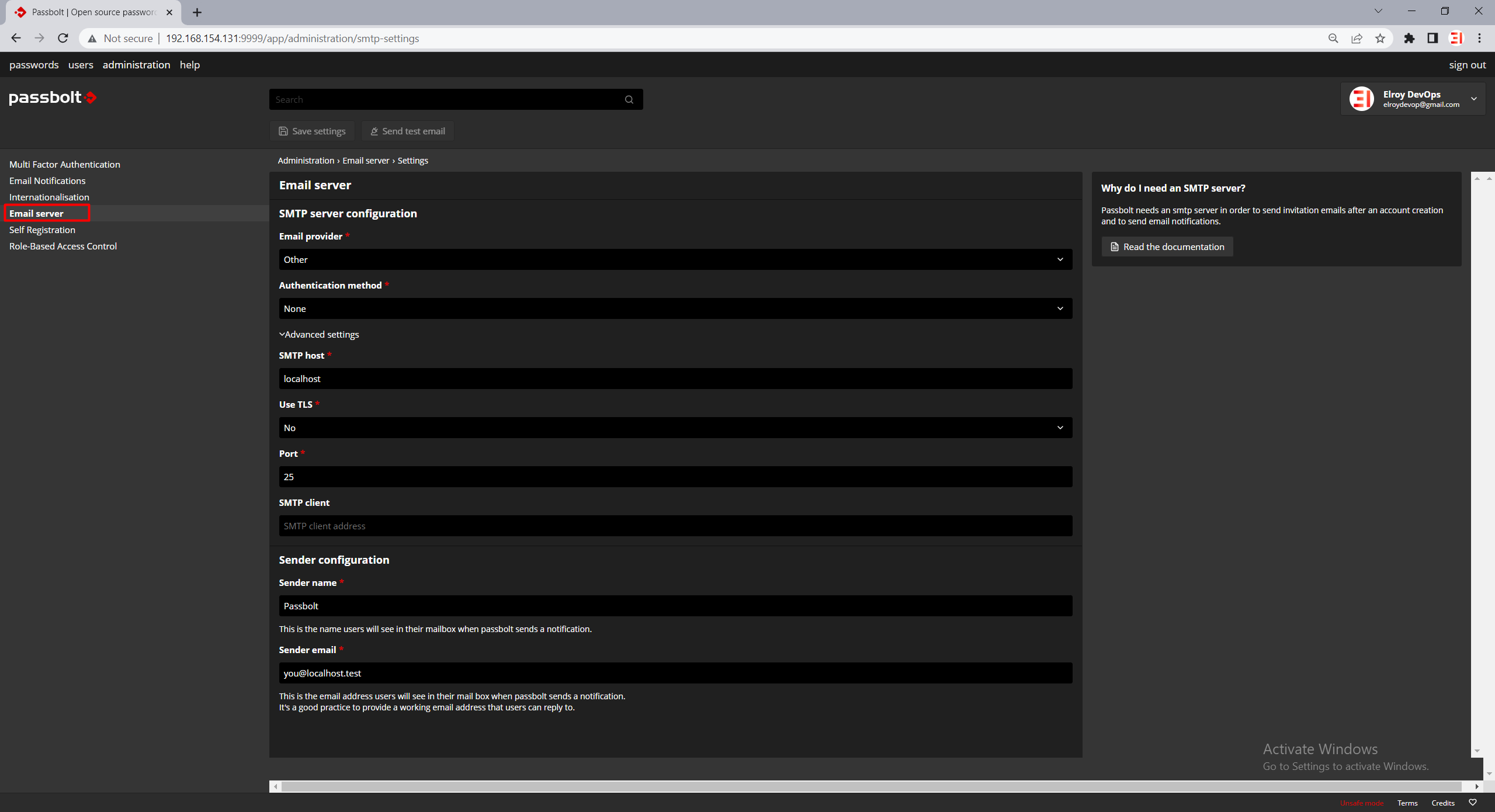Select Self Registration in sidebar
The image size is (1495, 812).
click(42, 230)
